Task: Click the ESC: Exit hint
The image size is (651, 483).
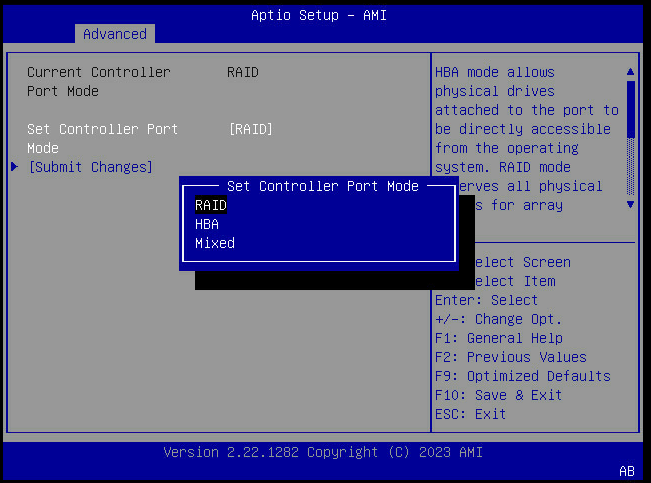Action: 470,414
